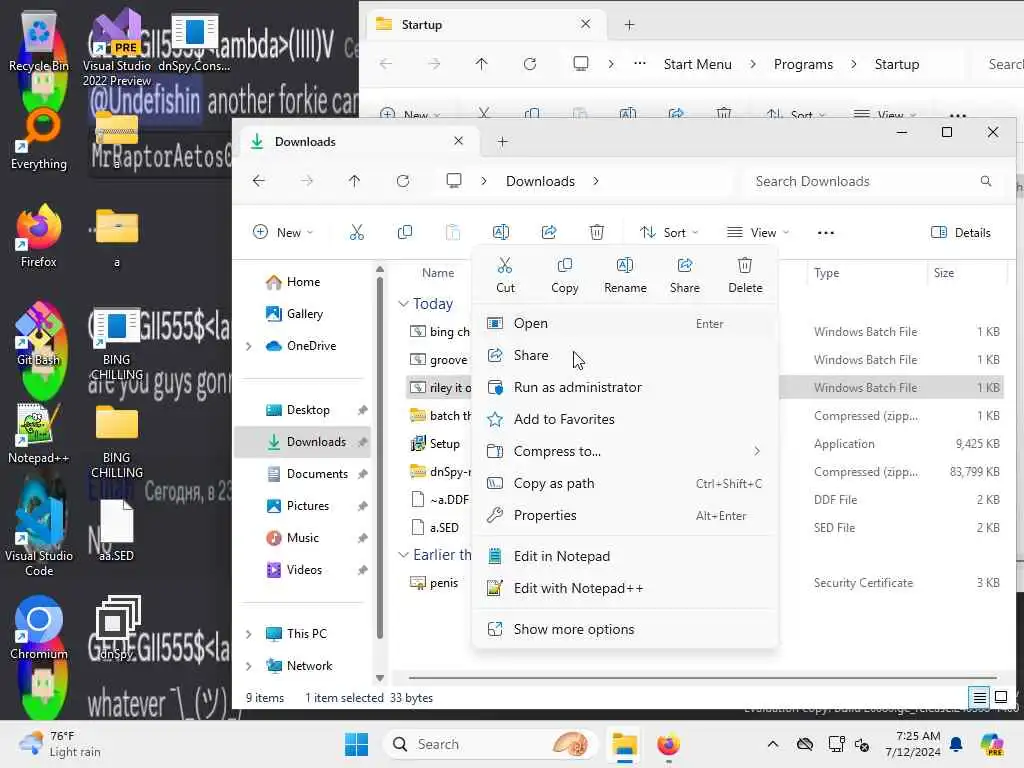Click the See more ellipsis in Downloads toolbar
This screenshot has width=1024, height=768.
[826, 232]
